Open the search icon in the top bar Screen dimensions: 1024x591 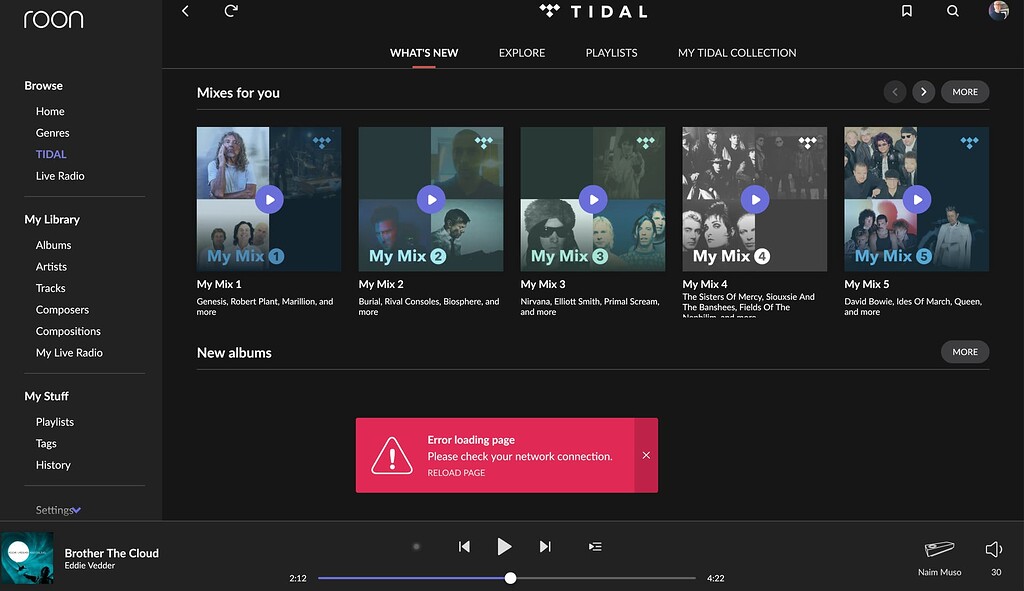(x=952, y=11)
